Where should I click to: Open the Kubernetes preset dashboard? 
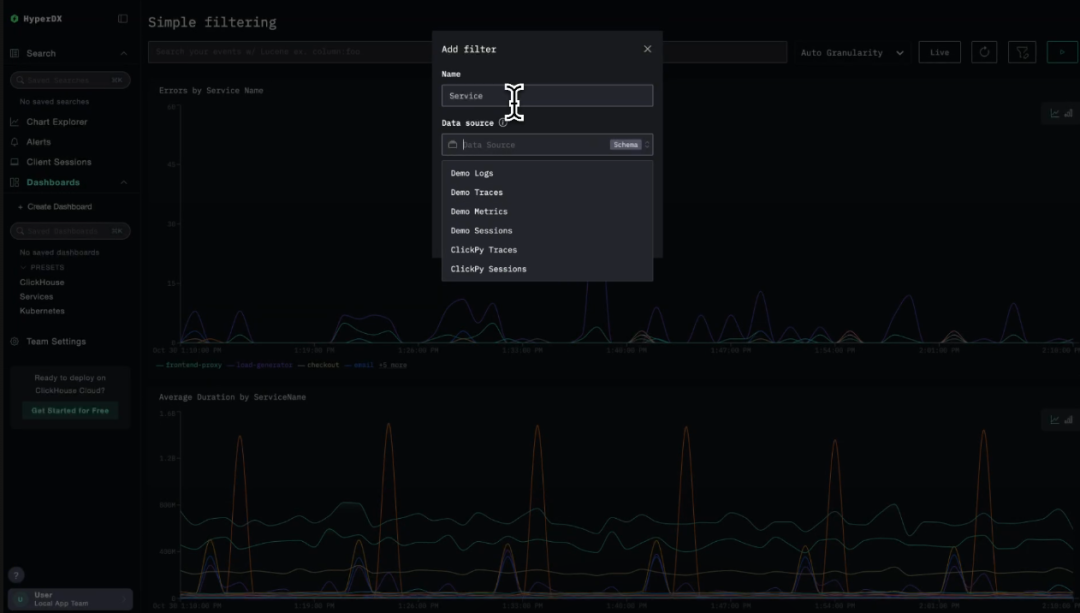(42, 311)
